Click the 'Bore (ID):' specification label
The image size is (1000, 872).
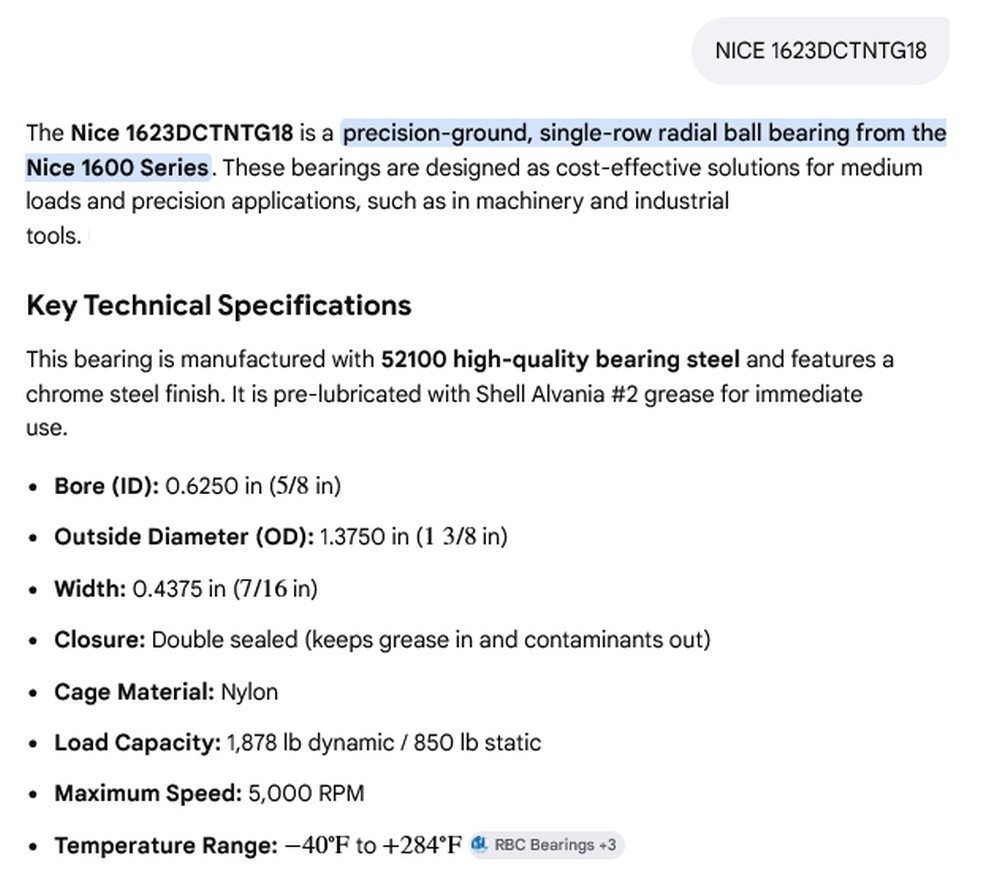coord(107,486)
